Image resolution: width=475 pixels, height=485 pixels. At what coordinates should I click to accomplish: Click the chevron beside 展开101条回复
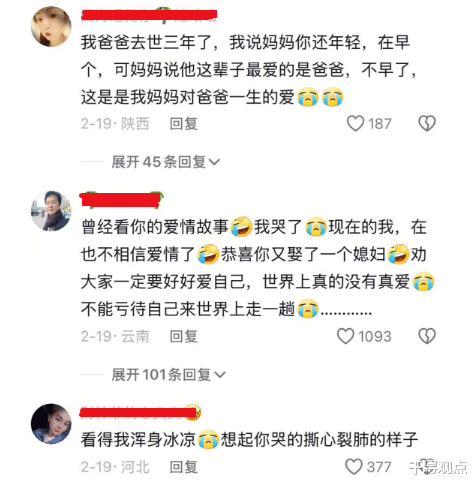click(x=220, y=375)
